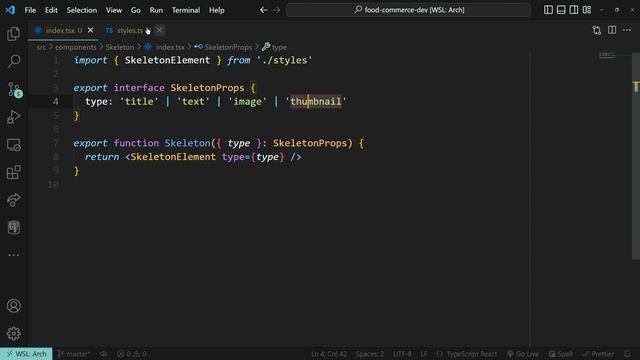Open the Source Control view
This screenshot has width=640, height=360.
click(14, 89)
